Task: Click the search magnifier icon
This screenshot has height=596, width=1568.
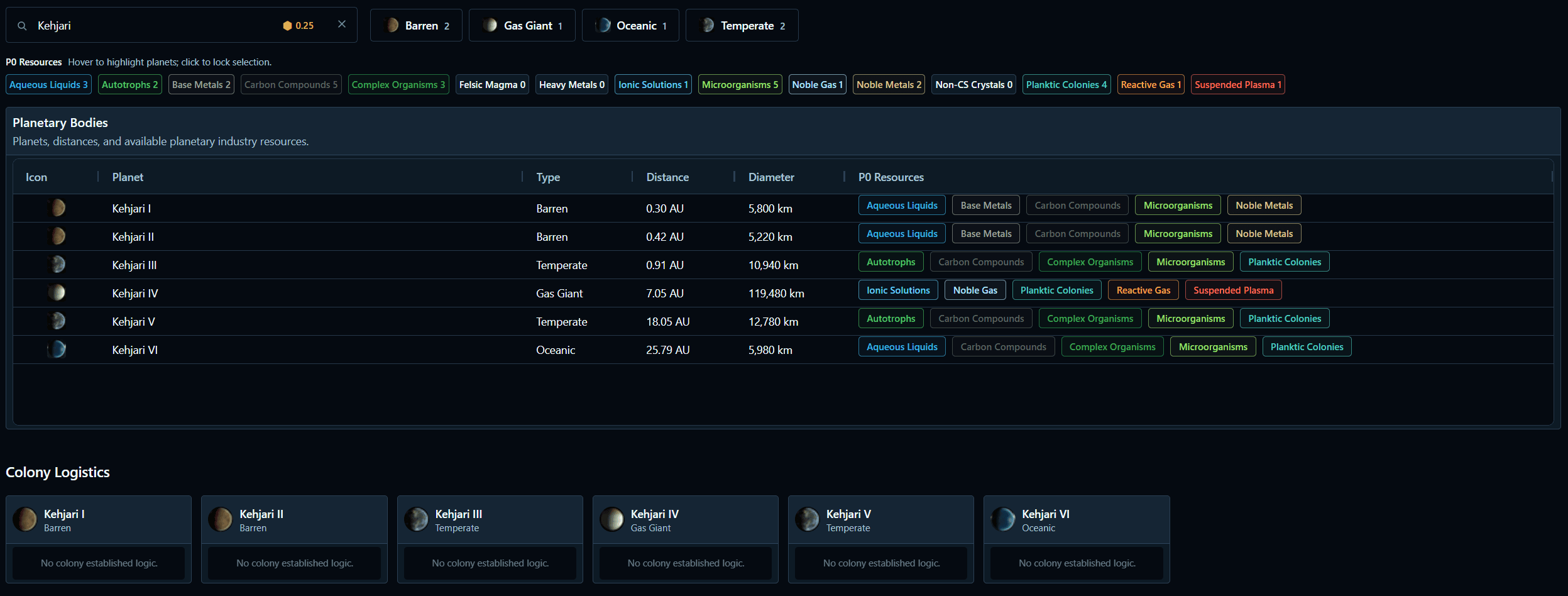Action: point(21,26)
